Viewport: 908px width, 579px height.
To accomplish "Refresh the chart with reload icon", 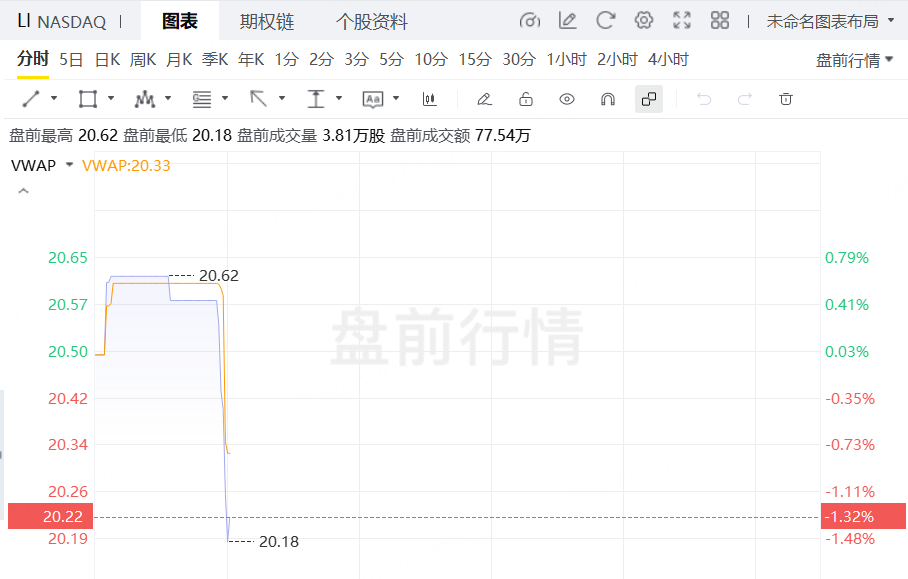I will coord(605,21).
